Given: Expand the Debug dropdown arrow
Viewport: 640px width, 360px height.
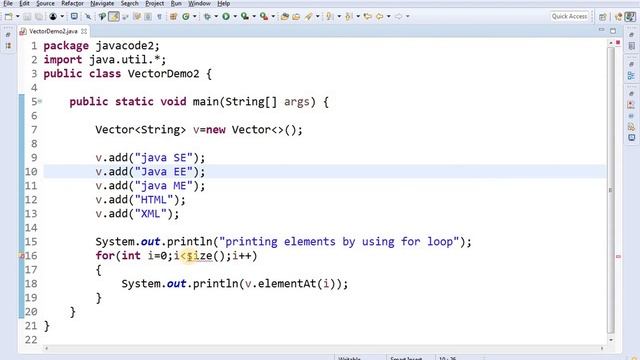Looking at the screenshot, I should (216, 16).
